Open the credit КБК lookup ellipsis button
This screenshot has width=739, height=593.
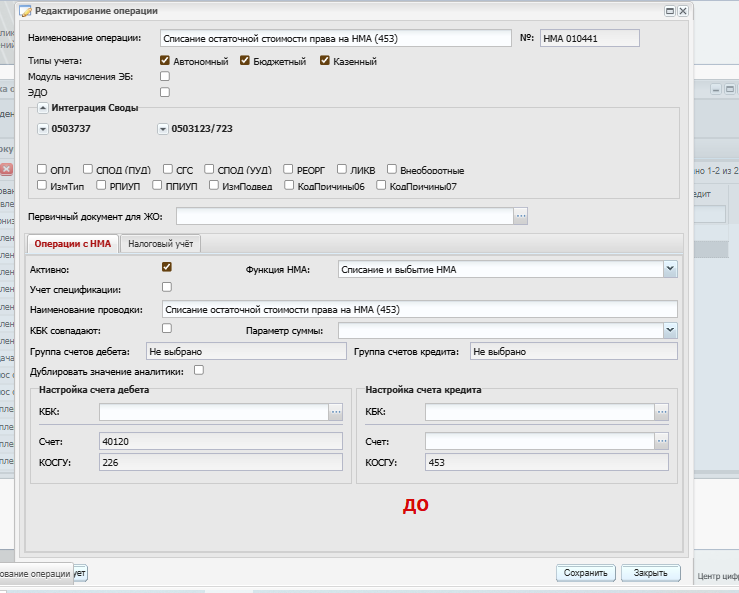tap(662, 412)
